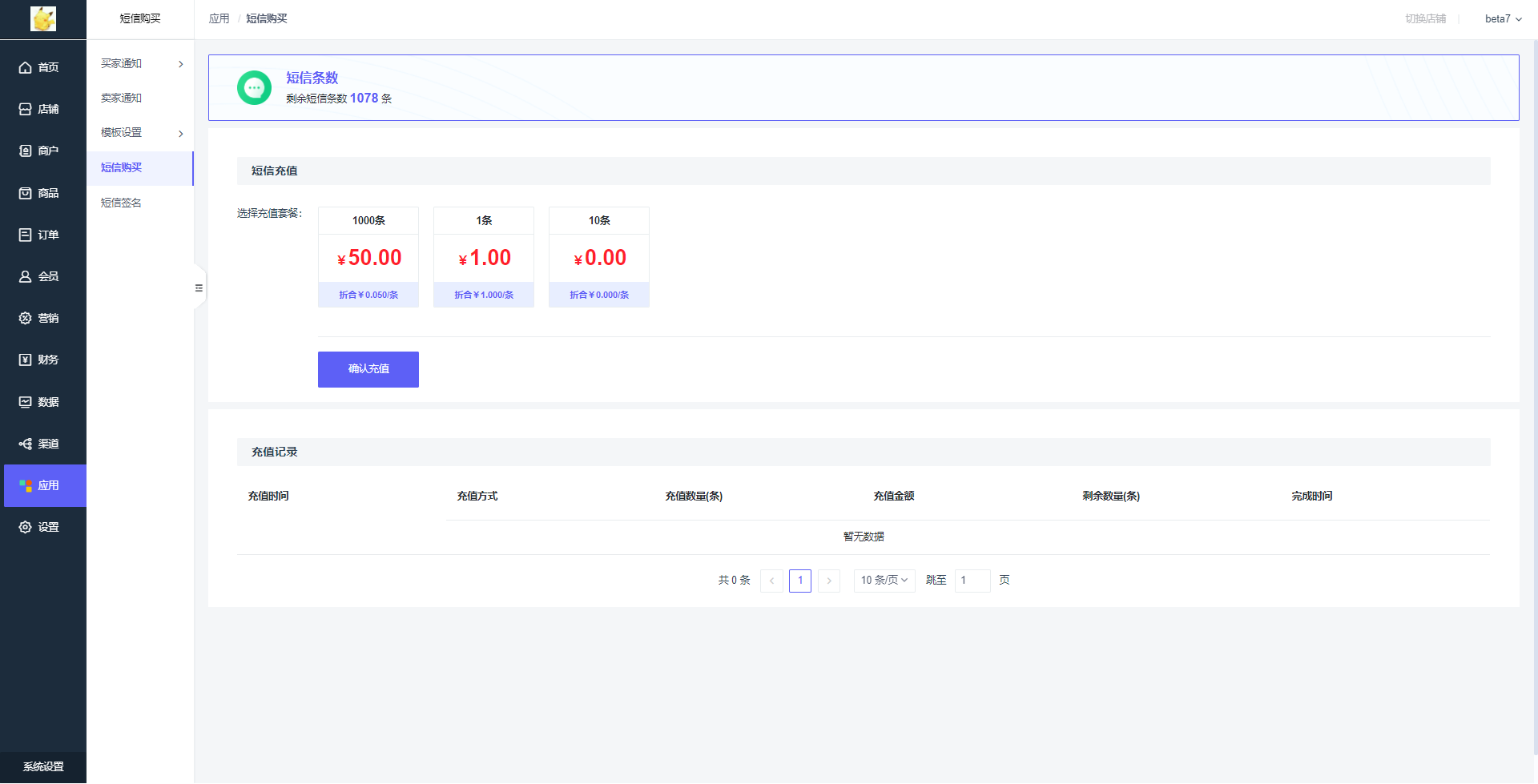Click the 共 0 条 total count text

(734, 581)
